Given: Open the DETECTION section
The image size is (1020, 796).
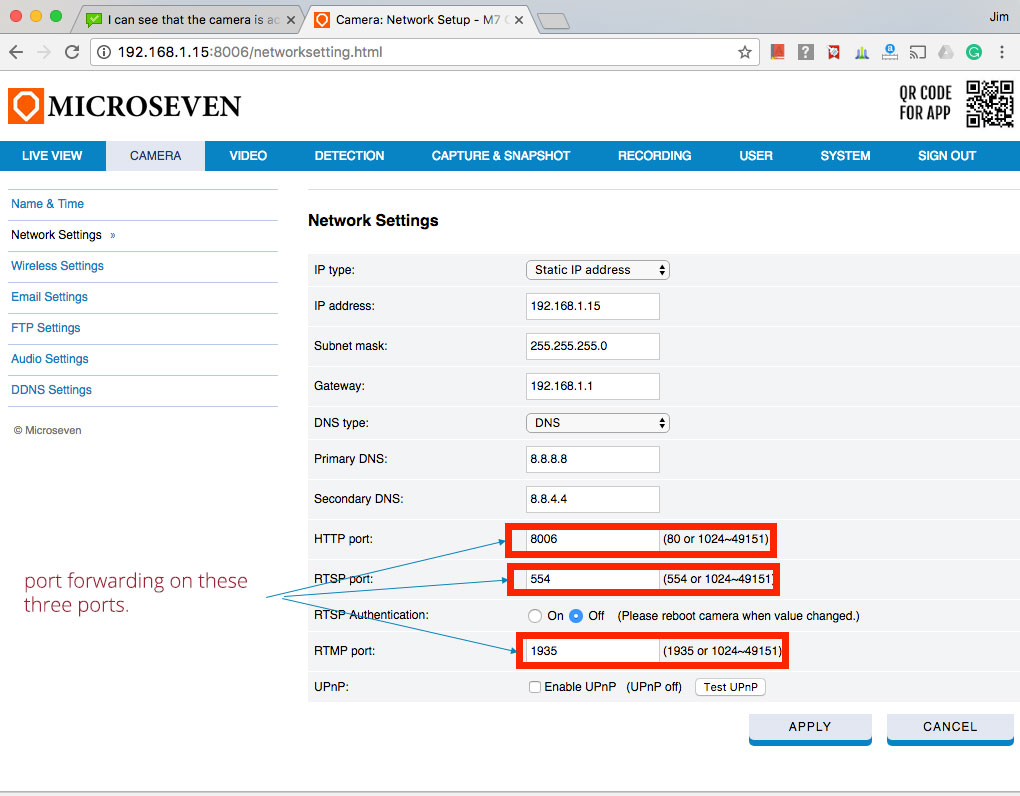Looking at the screenshot, I should (x=349, y=155).
